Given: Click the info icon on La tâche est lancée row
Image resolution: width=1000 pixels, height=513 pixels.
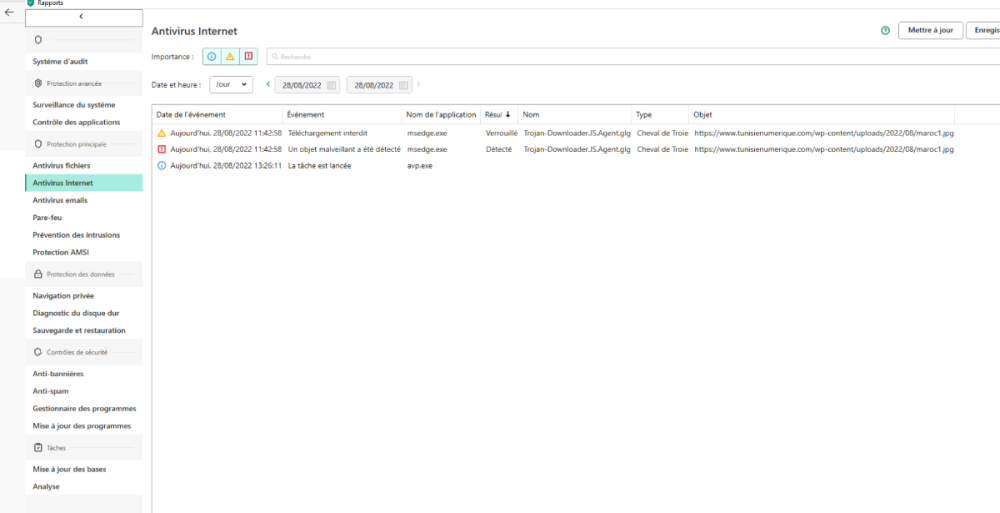Looking at the screenshot, I should (161, 166).
